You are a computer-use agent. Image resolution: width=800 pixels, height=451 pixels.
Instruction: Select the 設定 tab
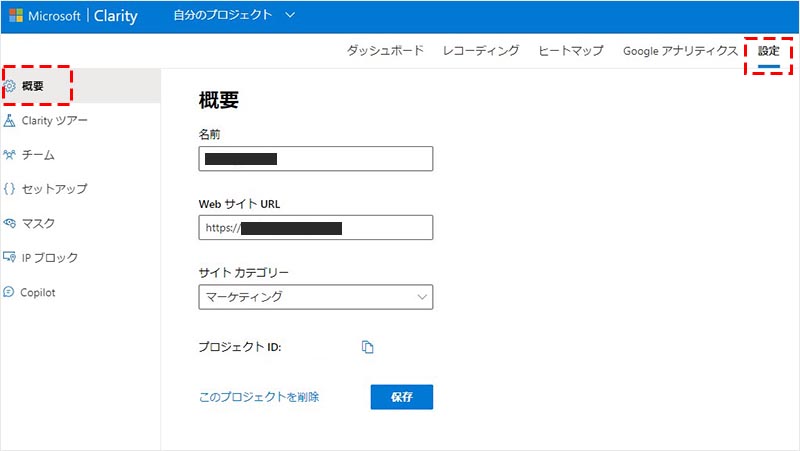(x=768, y=50)
